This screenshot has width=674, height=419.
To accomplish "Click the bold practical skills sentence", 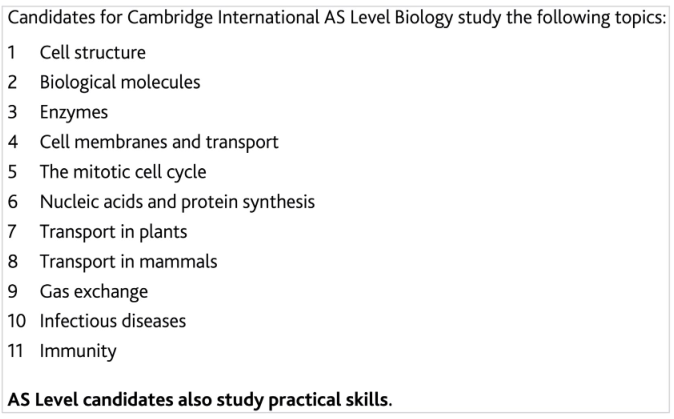I will click(200, 400).
